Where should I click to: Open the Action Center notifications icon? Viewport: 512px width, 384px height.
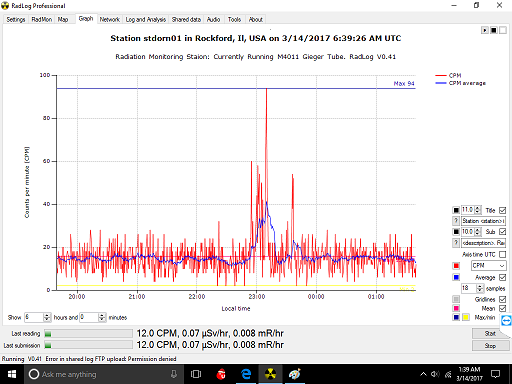tap(496, 374)
